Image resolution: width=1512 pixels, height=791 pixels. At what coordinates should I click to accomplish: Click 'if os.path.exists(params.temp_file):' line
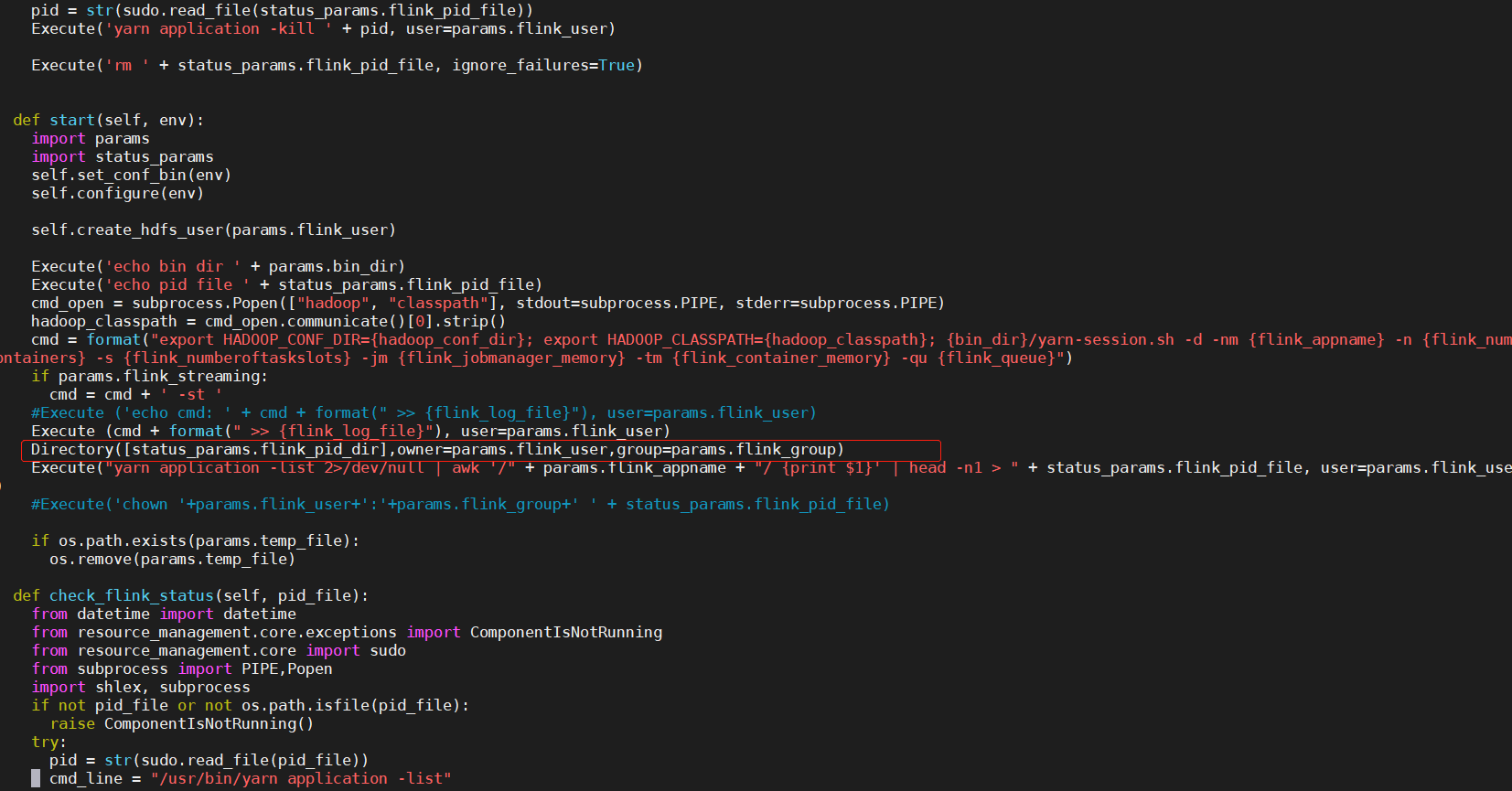pos(195,540)
